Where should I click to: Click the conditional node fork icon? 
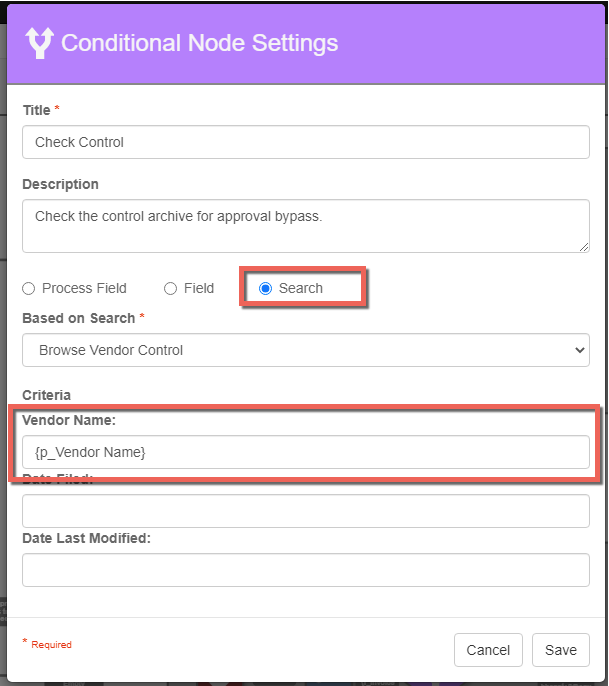39,43
